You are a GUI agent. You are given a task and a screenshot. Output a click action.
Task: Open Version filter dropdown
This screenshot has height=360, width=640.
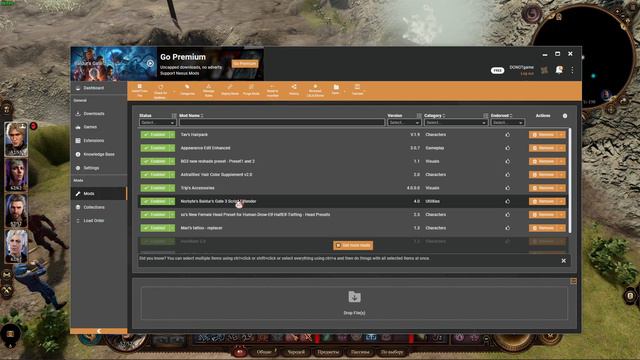pos(404,122)
